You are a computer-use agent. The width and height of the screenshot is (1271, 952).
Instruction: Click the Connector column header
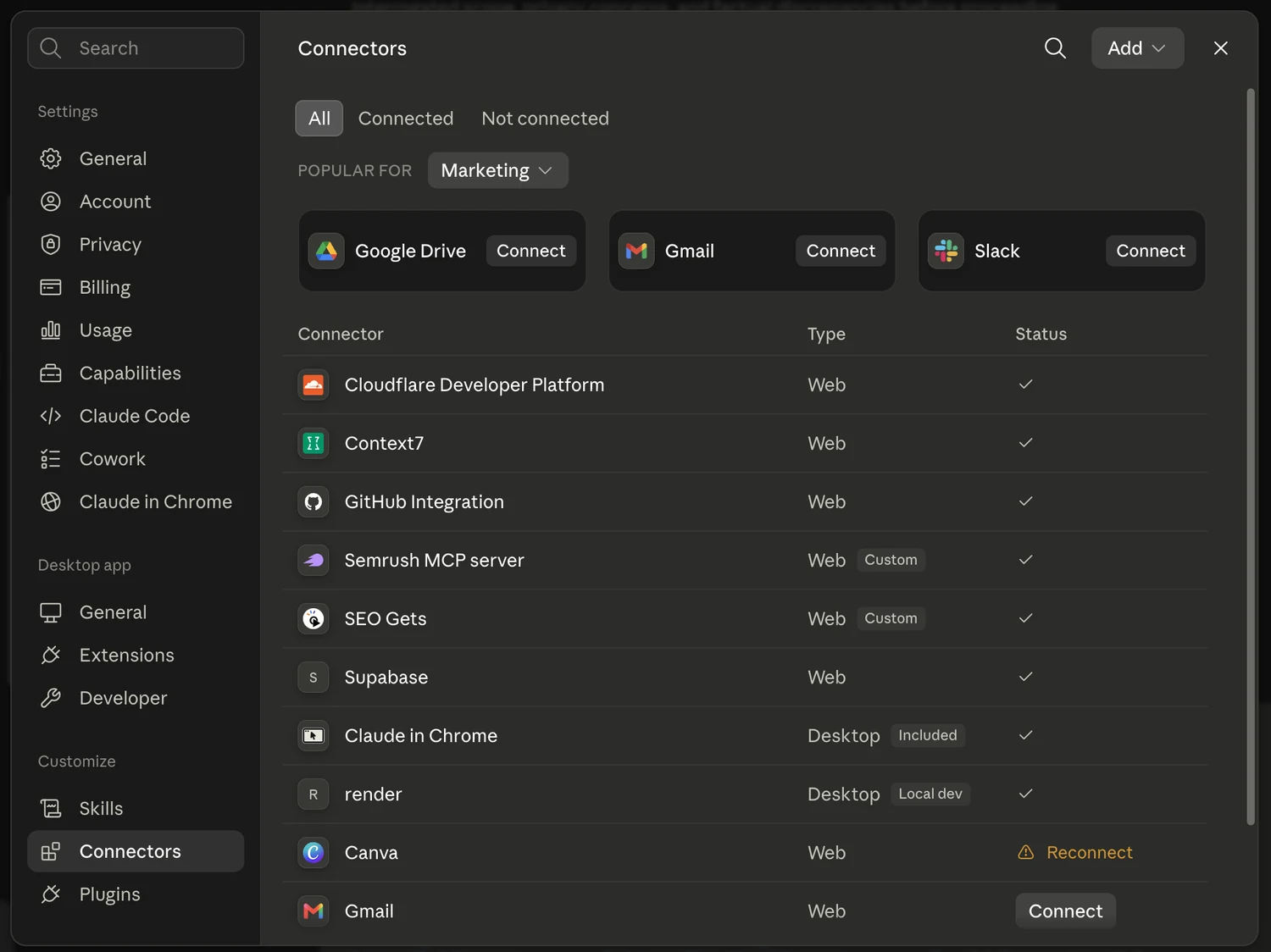point(341,334)
